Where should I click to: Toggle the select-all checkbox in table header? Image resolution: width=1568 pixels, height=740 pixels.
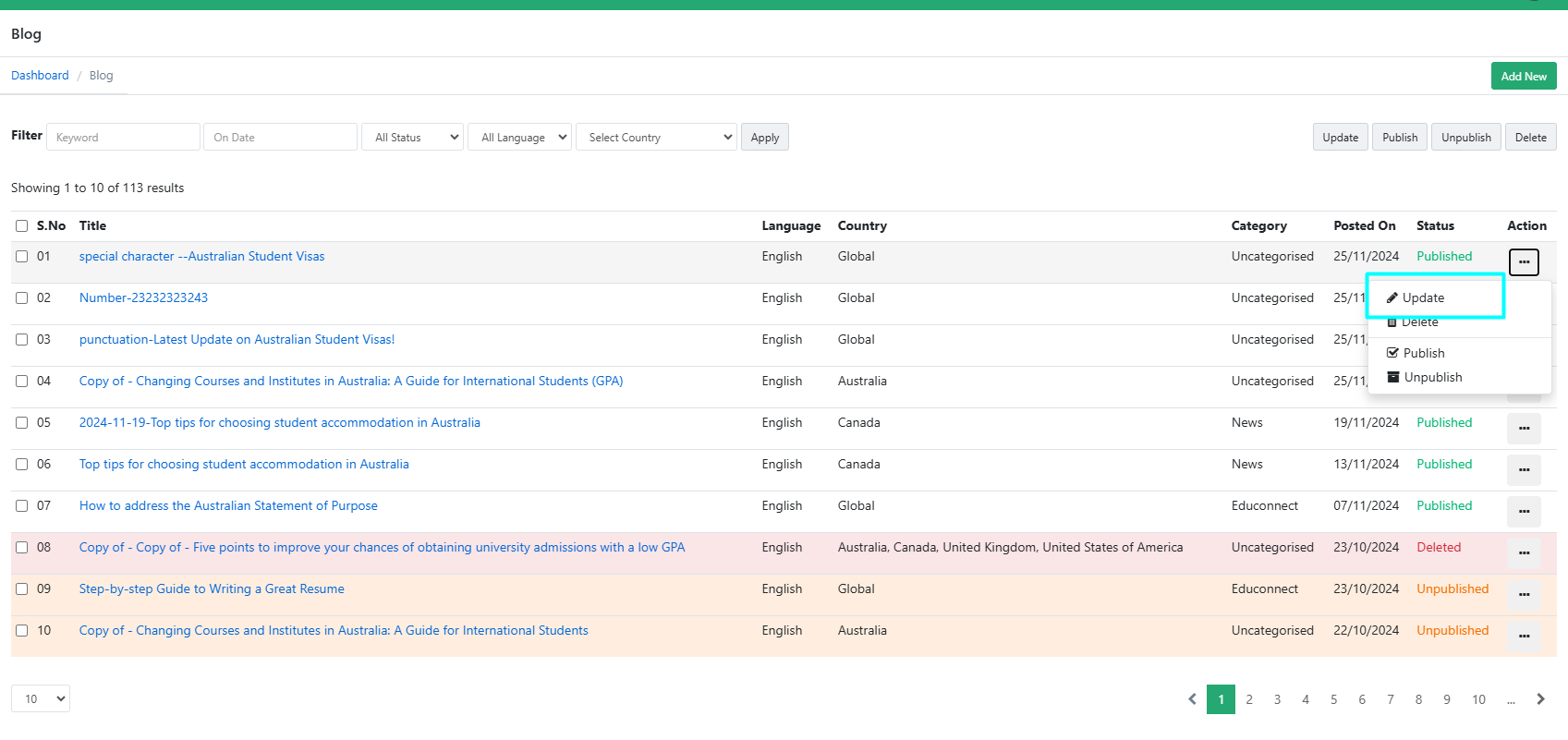point(21,226)
